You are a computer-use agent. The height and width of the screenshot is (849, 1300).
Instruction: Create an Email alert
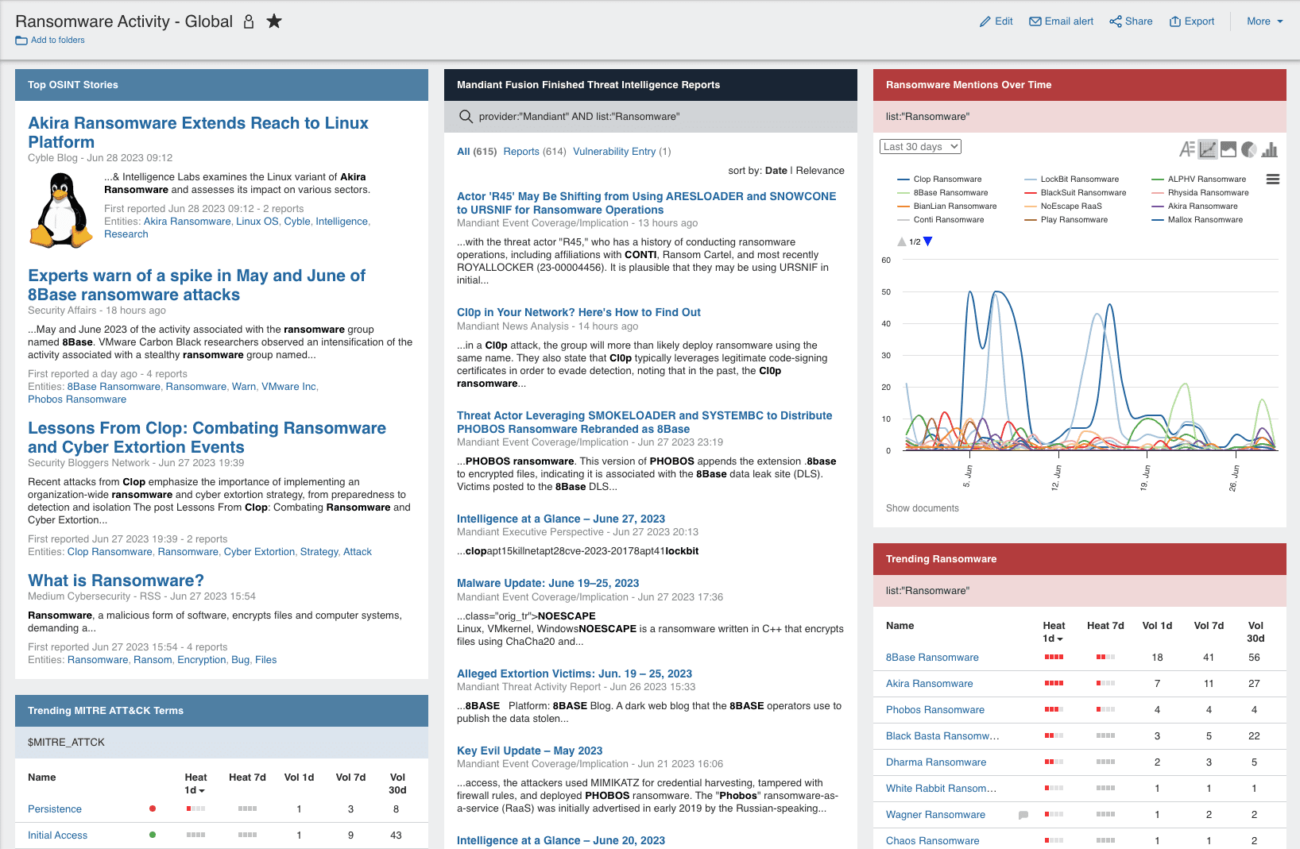(1061, 21)
